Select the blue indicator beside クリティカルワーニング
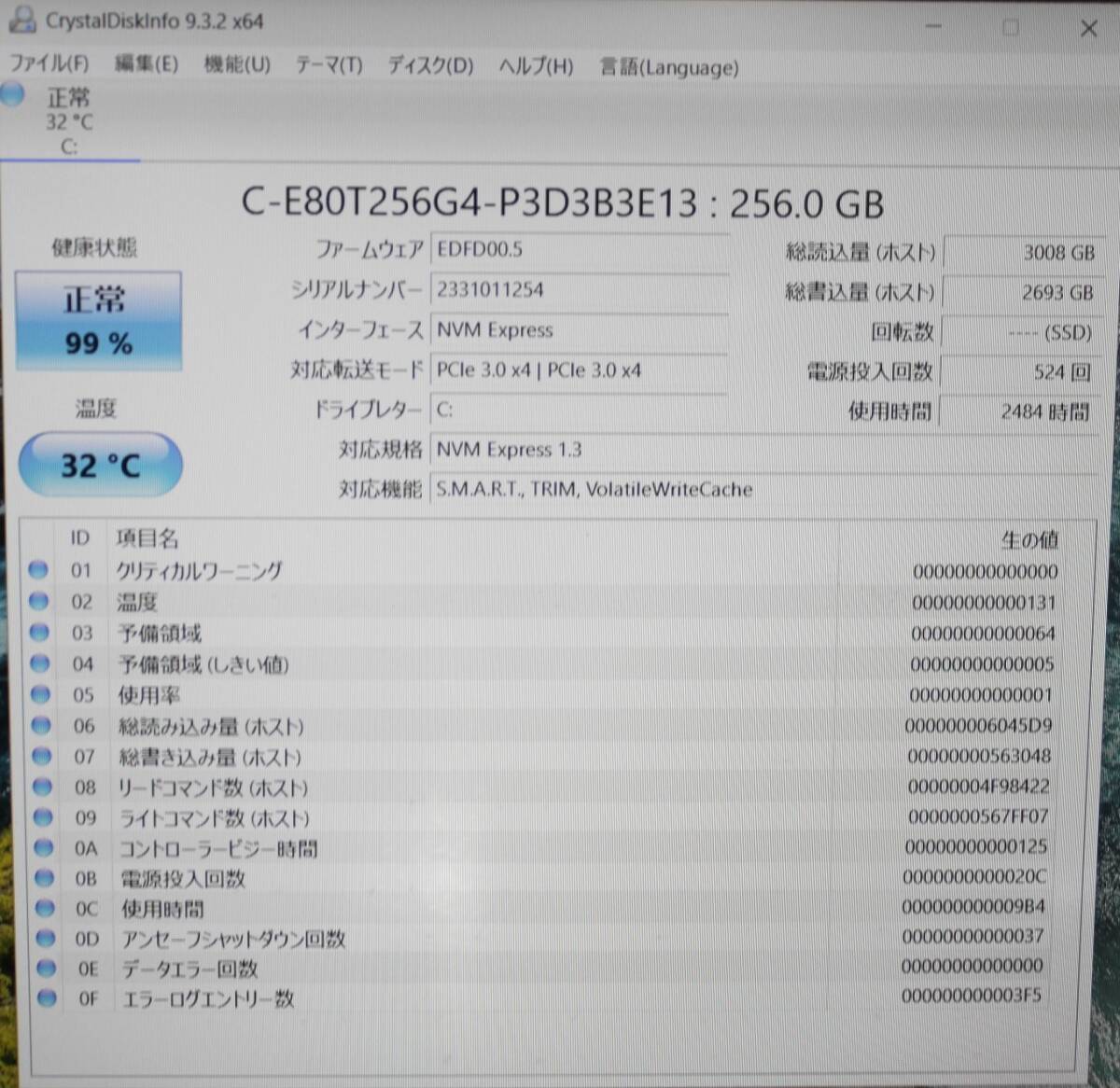The width and height of the screenshot is (1120, 1088). coord(39,570)
